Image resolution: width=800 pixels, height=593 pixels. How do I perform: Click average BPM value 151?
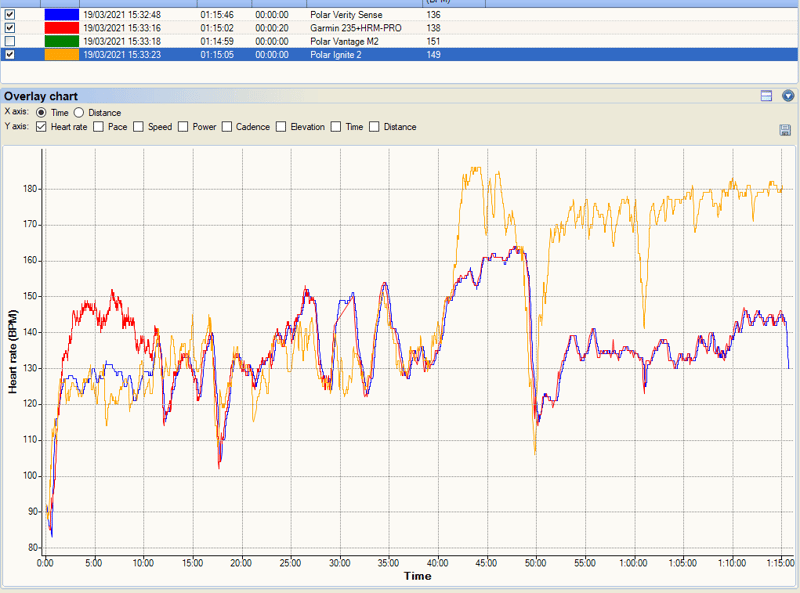(x=434, y=41)
